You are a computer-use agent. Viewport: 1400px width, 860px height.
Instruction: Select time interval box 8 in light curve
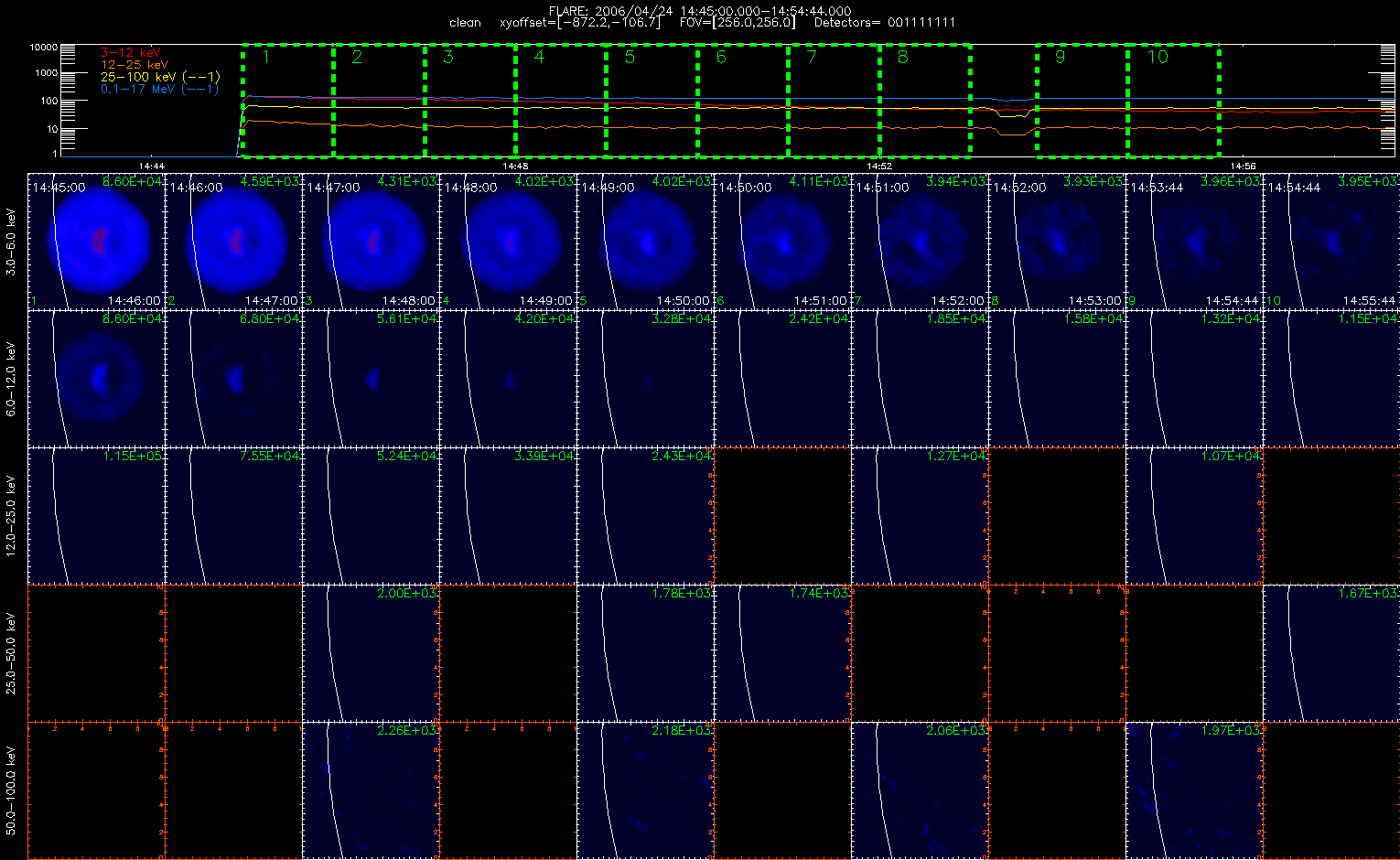[x=925, y=100]
